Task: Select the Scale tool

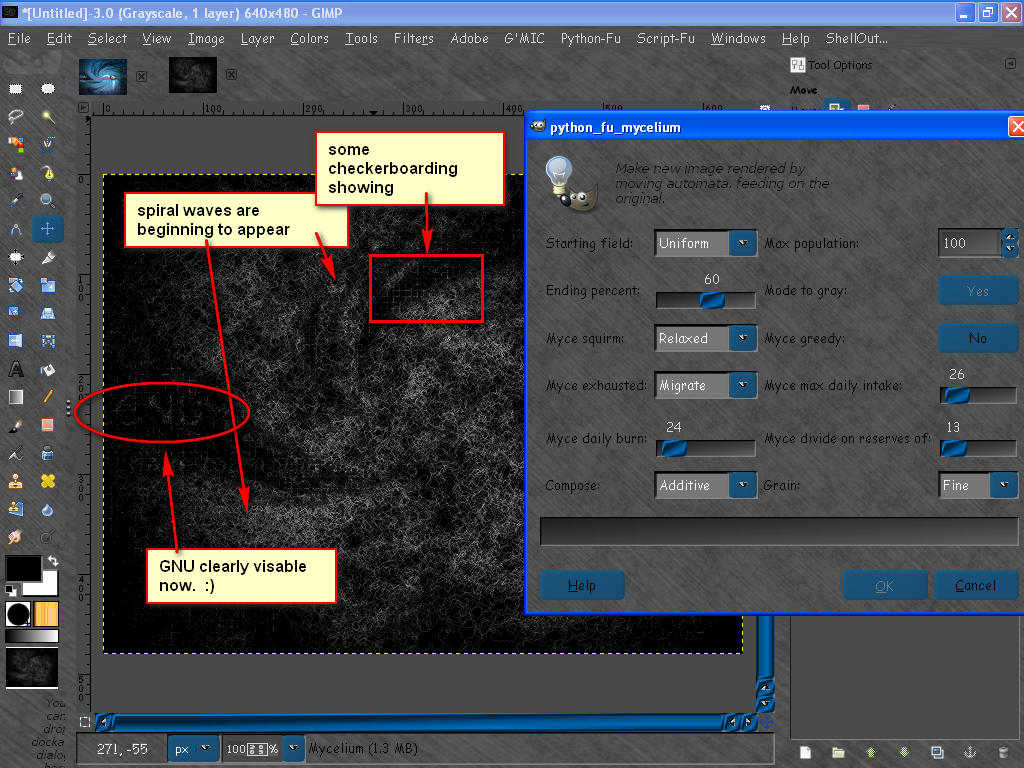Action: point(48,285)
